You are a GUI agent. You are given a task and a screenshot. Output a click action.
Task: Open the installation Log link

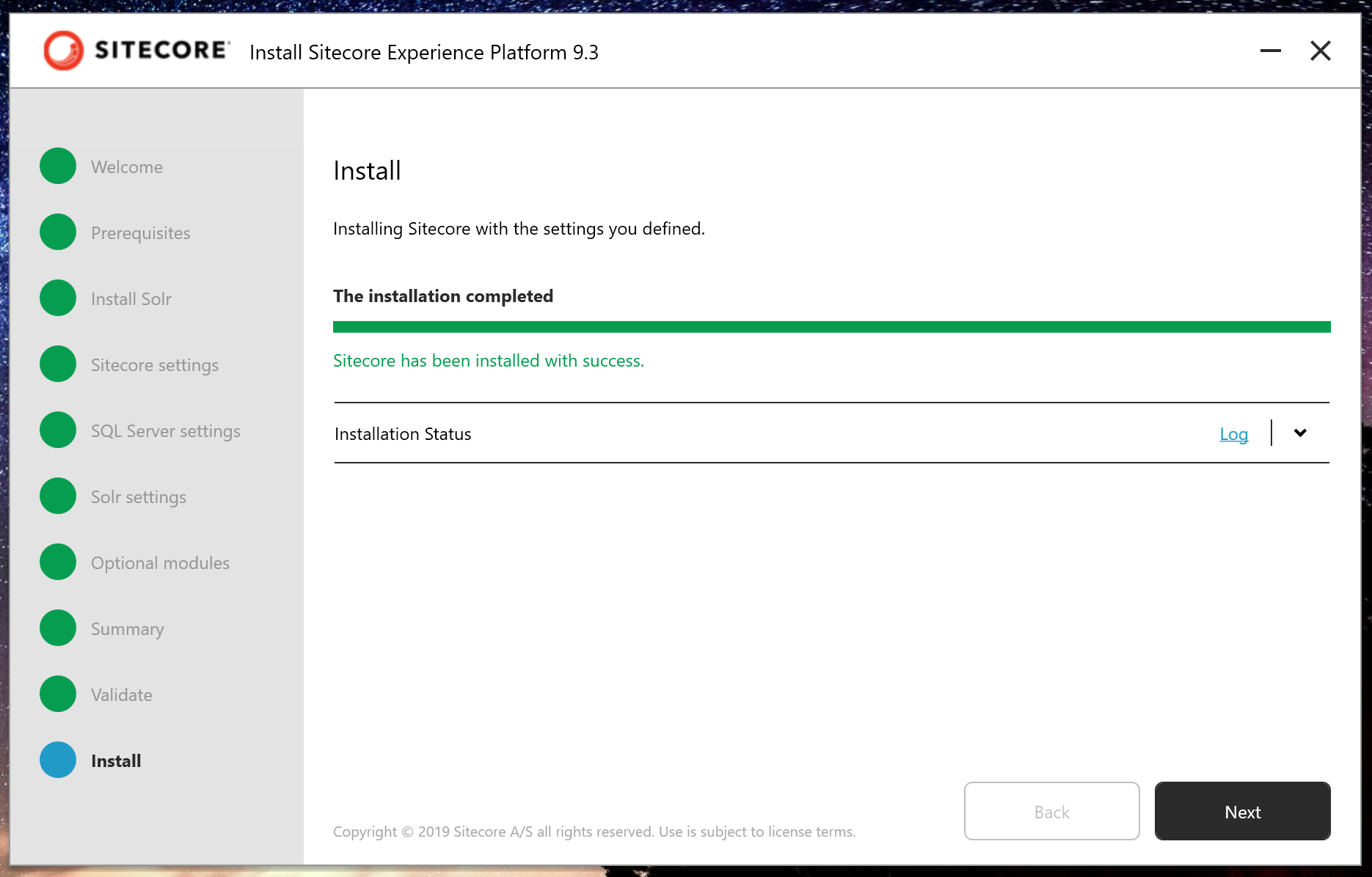coord(1234,434)
